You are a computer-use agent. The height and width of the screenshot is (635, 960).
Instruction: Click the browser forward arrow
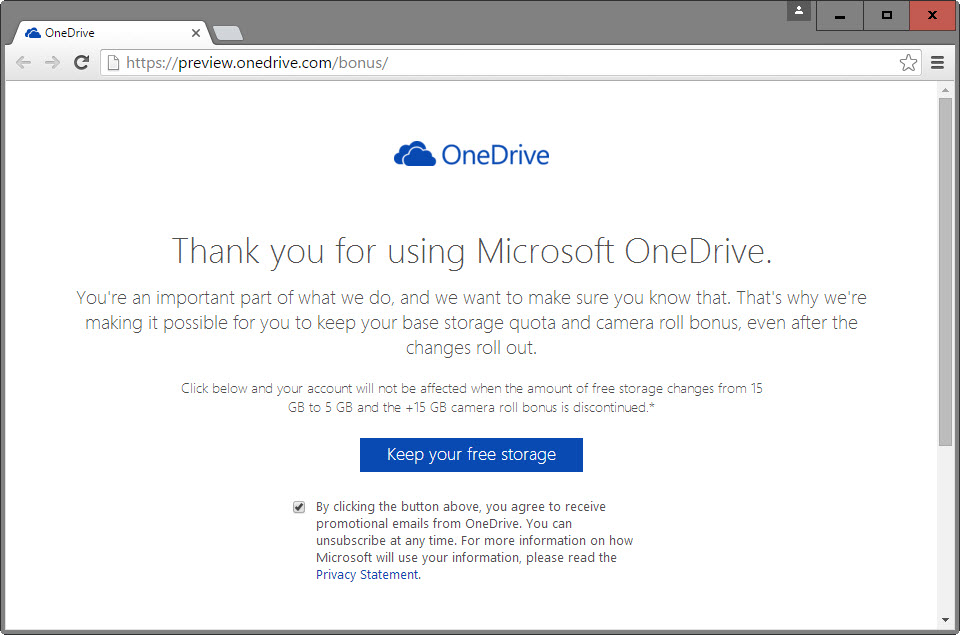click(x=52, y=62)
